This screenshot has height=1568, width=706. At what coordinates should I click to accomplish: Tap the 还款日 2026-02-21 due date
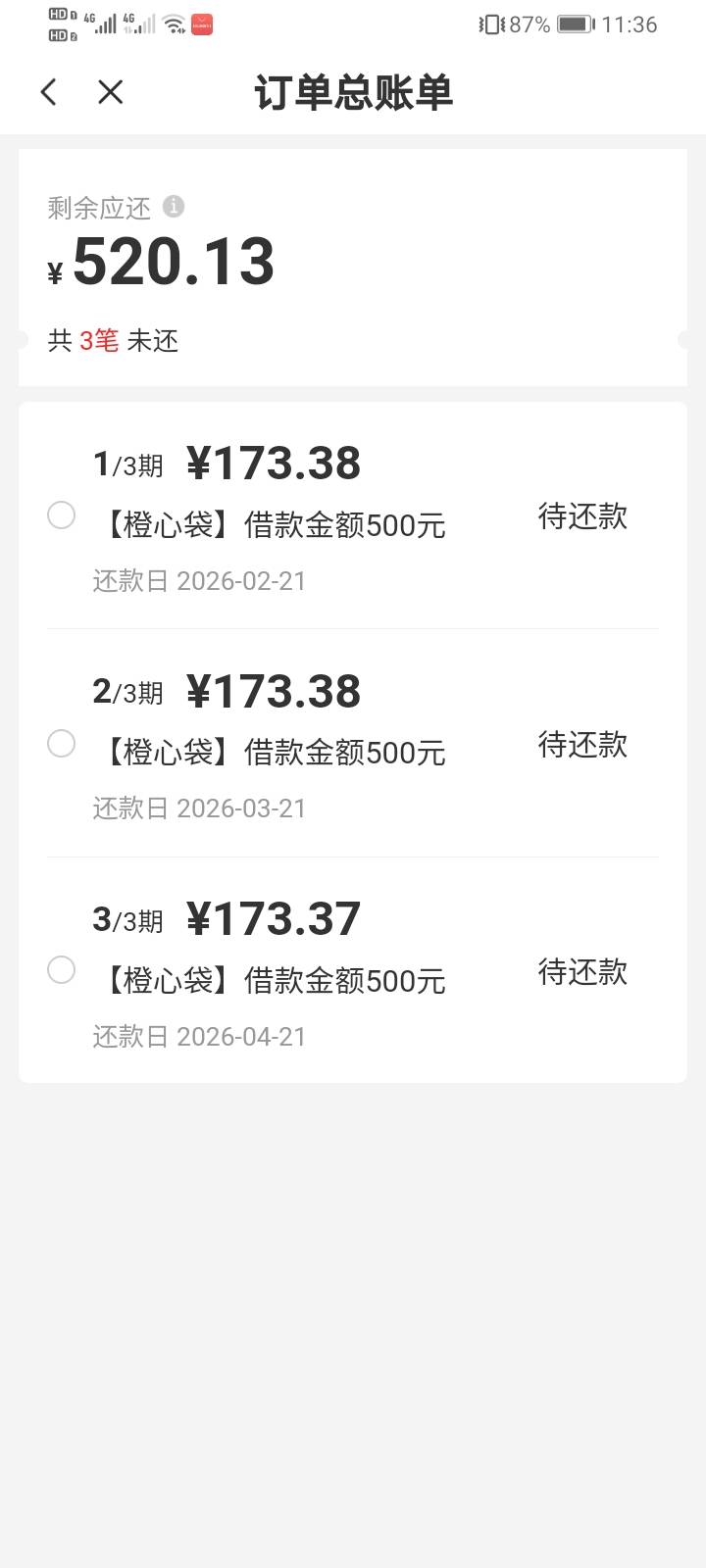coord(200,581)
